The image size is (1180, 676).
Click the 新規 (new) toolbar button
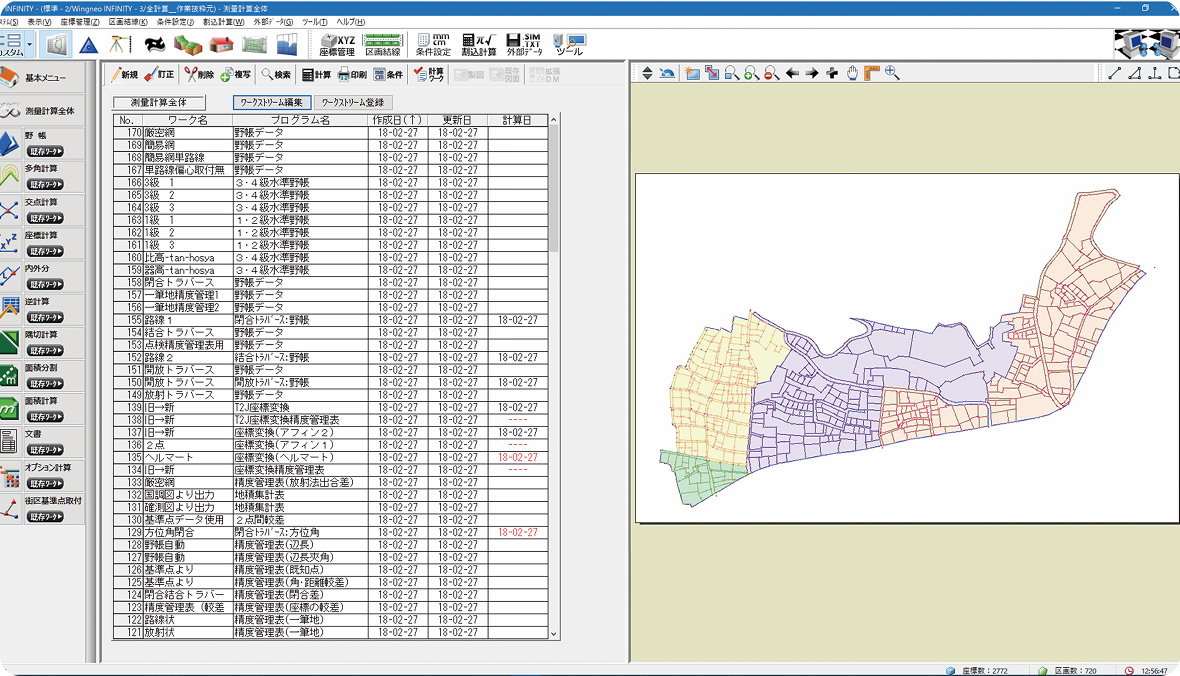tap(125, 75)
